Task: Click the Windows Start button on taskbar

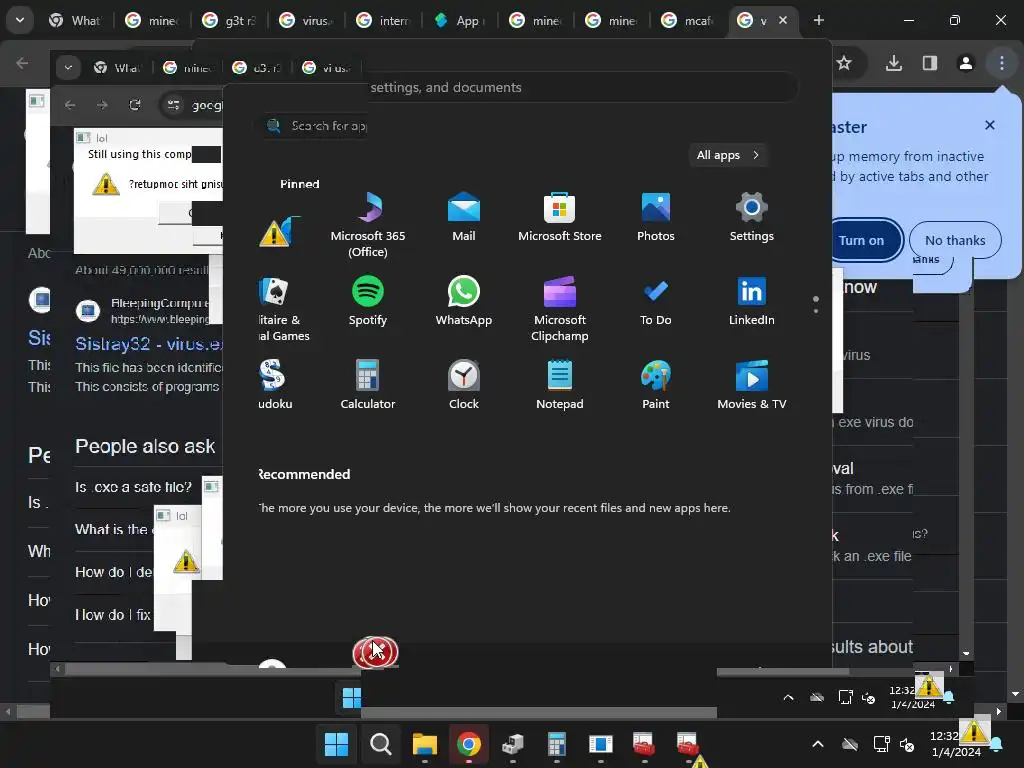Action: (x=336, y=744)
